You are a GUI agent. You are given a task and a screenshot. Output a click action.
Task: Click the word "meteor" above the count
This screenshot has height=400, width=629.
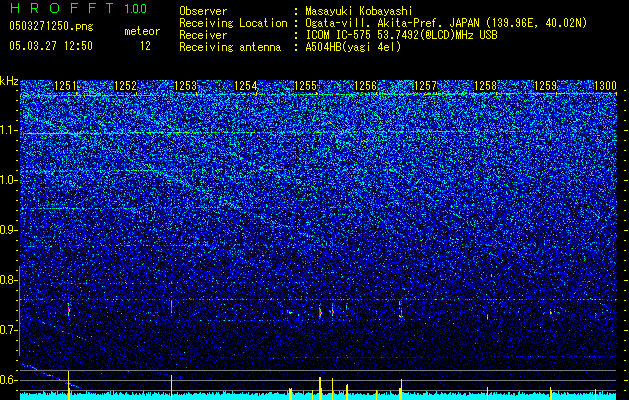click(x=142, y=31)
